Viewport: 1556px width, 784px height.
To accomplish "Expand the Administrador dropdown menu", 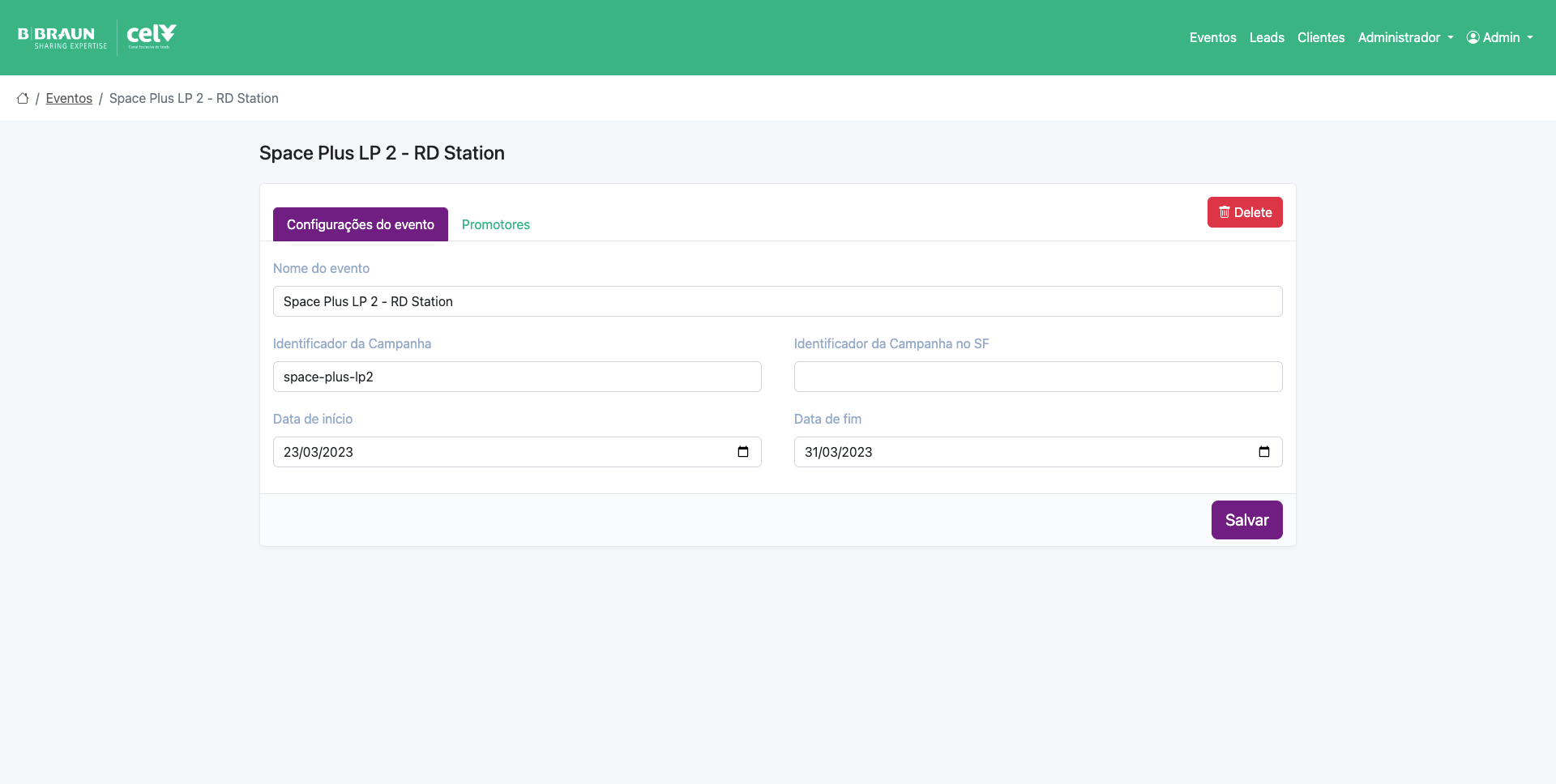I will (1405, 37).
